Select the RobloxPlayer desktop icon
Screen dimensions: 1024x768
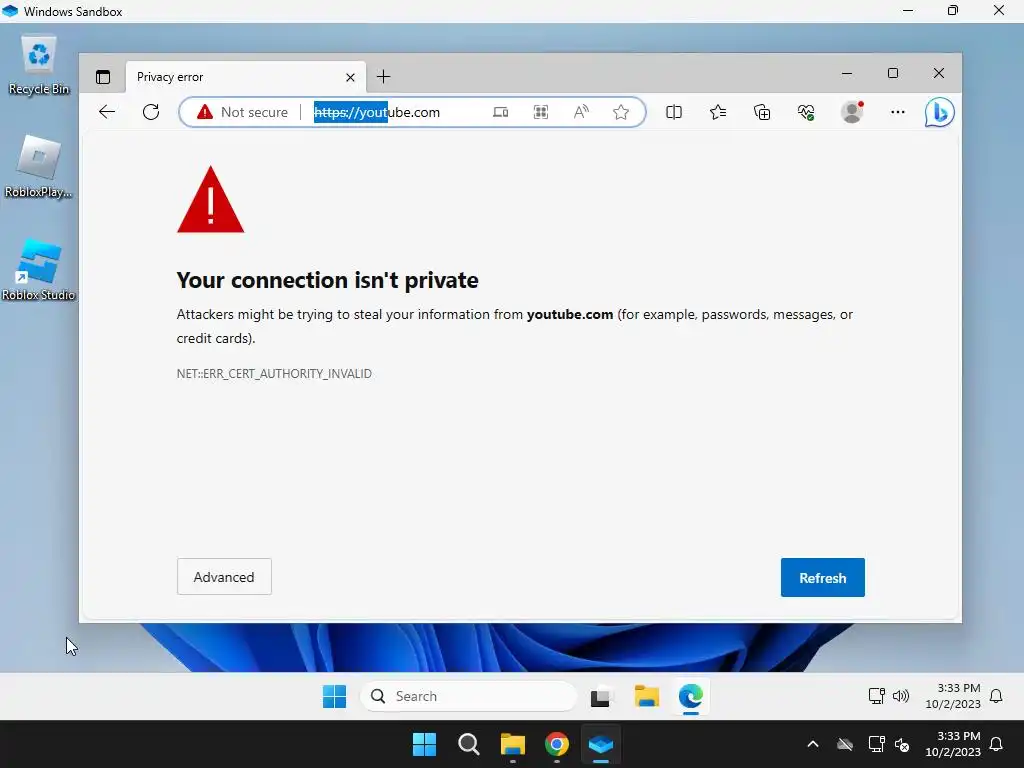39,167
